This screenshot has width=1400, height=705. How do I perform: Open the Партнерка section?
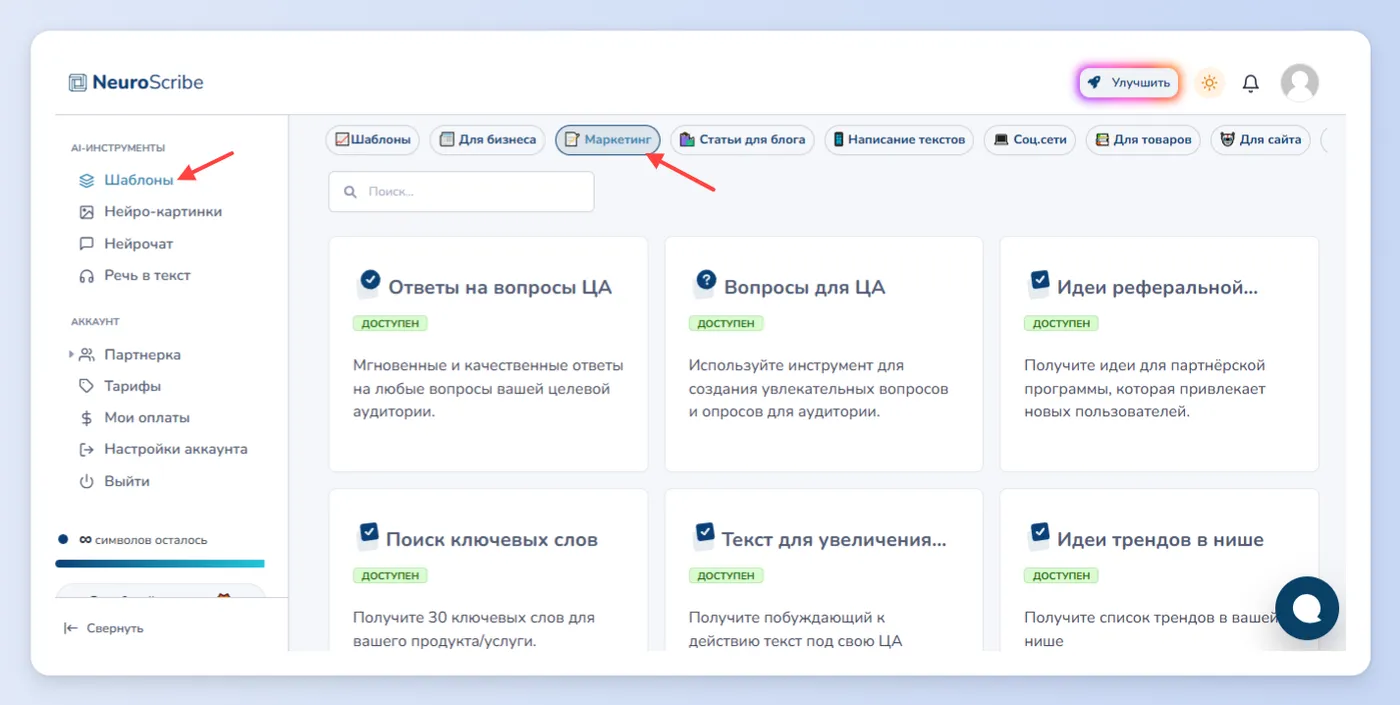130,354
